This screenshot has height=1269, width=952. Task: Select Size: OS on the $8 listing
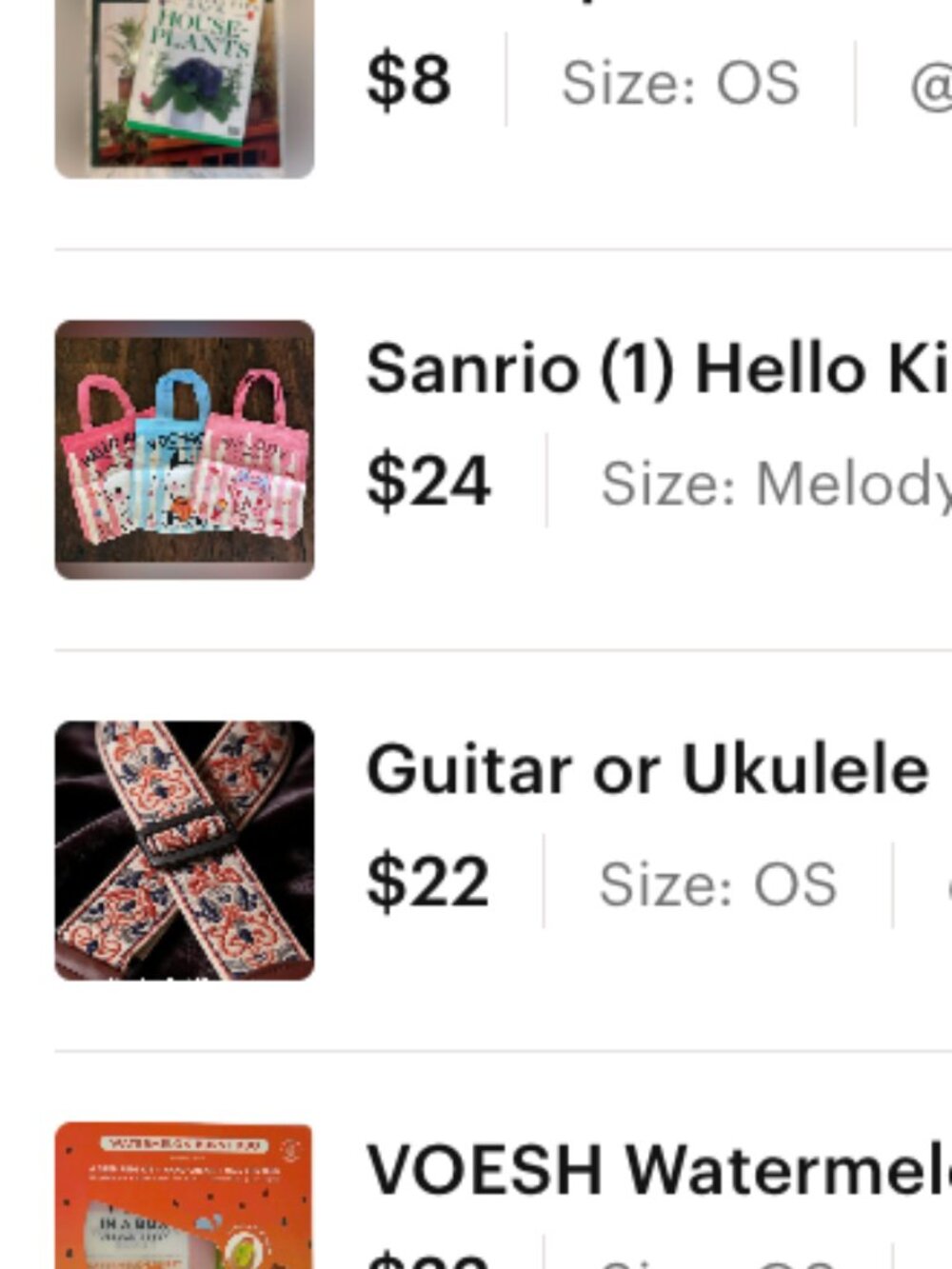[x=680, y=83]
